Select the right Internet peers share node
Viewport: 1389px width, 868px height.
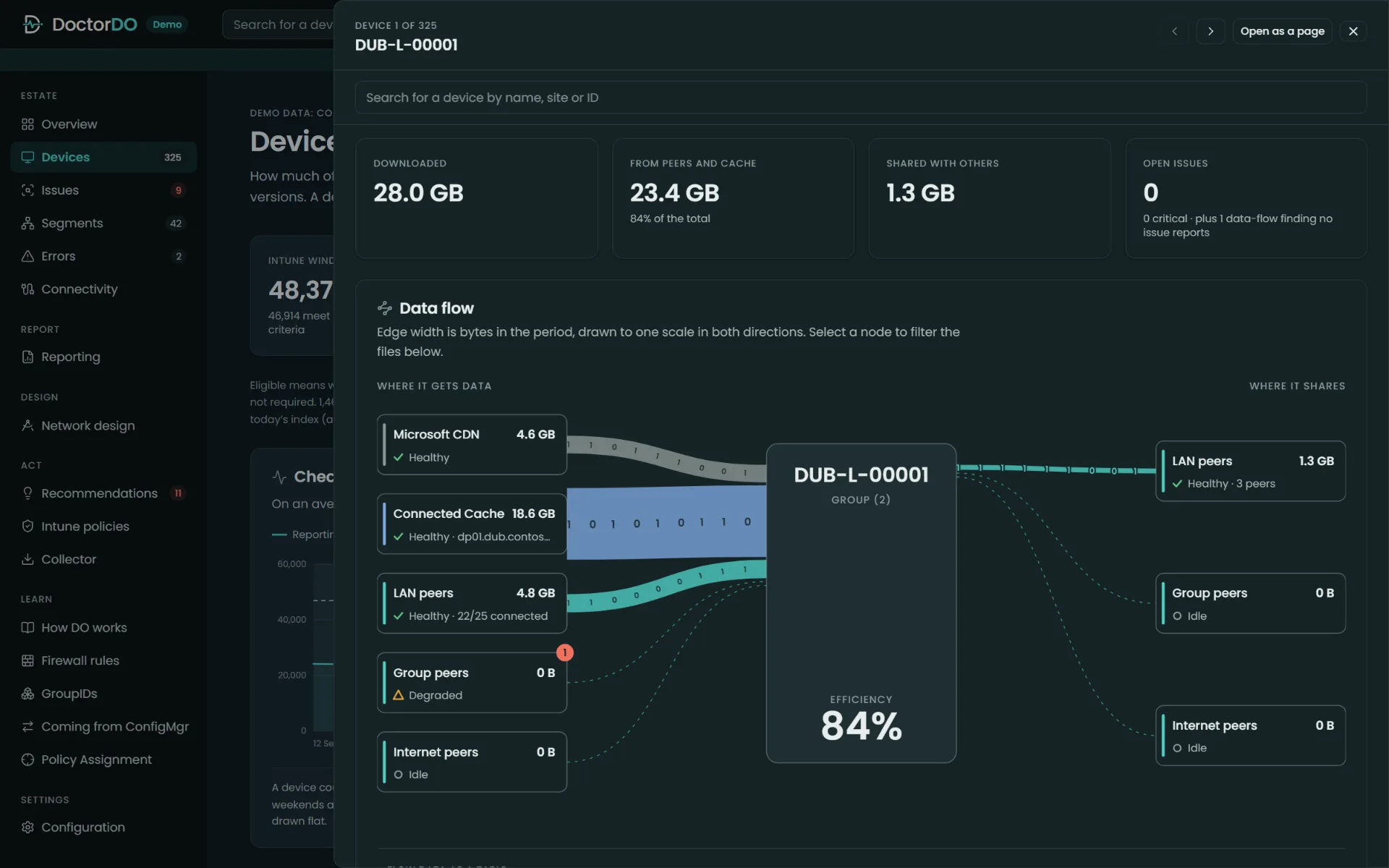pos(1250,736)
